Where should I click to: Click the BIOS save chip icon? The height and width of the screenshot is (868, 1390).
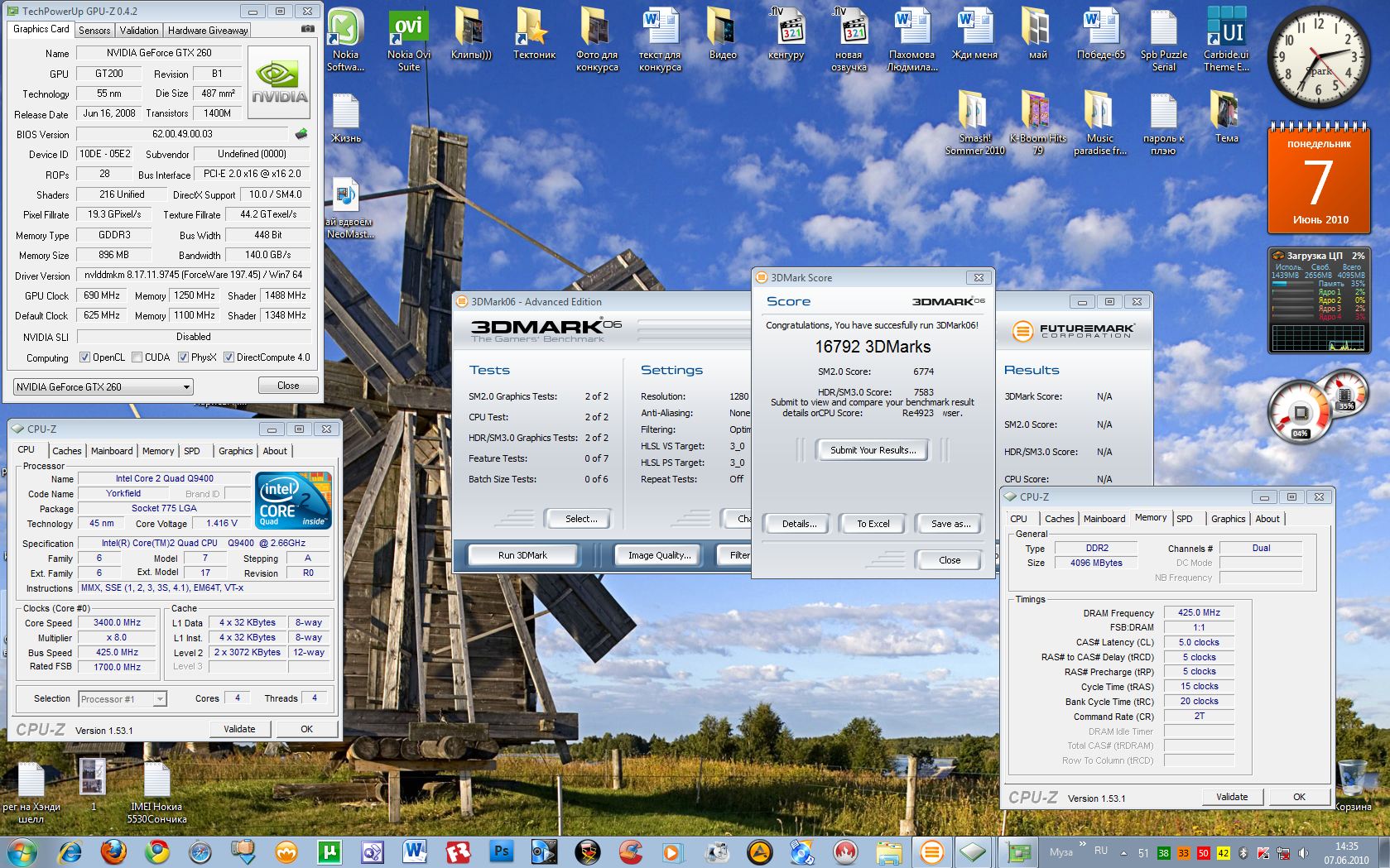[x=301, y=133]
